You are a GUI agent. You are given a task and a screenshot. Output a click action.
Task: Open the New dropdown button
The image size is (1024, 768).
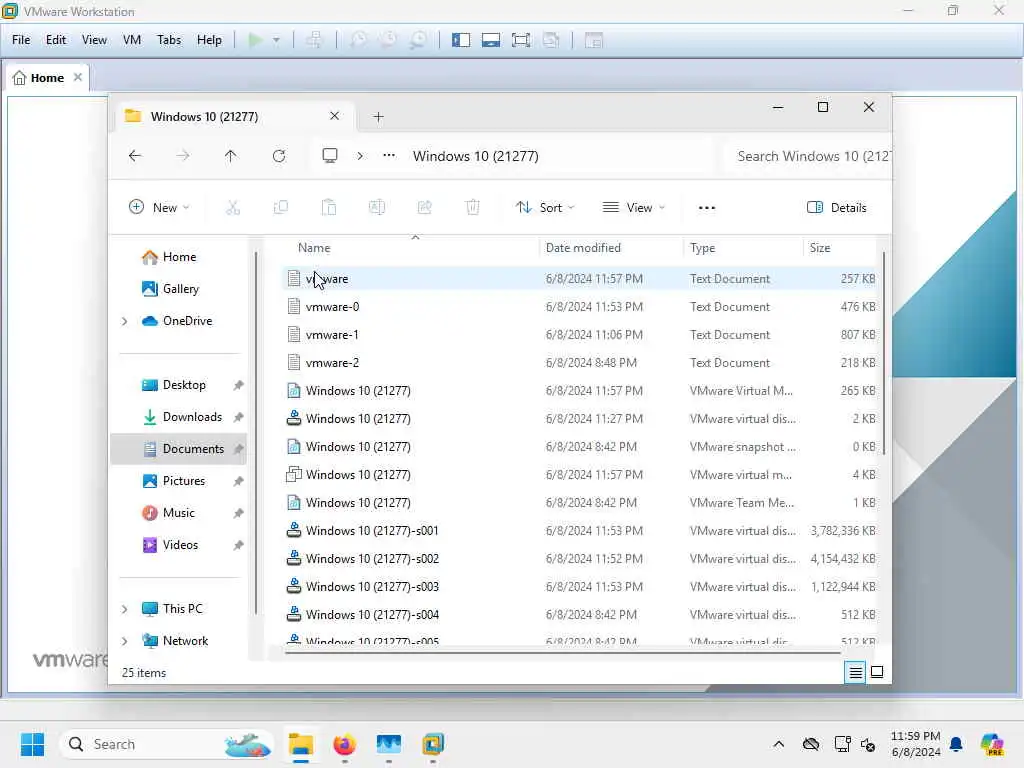[x=159, y=208]
